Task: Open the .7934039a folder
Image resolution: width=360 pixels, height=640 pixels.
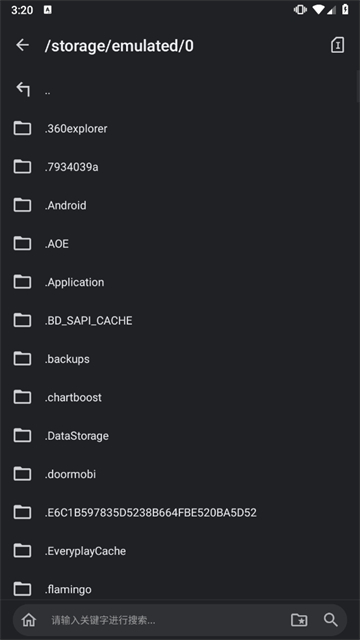Action: coord(180,167)
